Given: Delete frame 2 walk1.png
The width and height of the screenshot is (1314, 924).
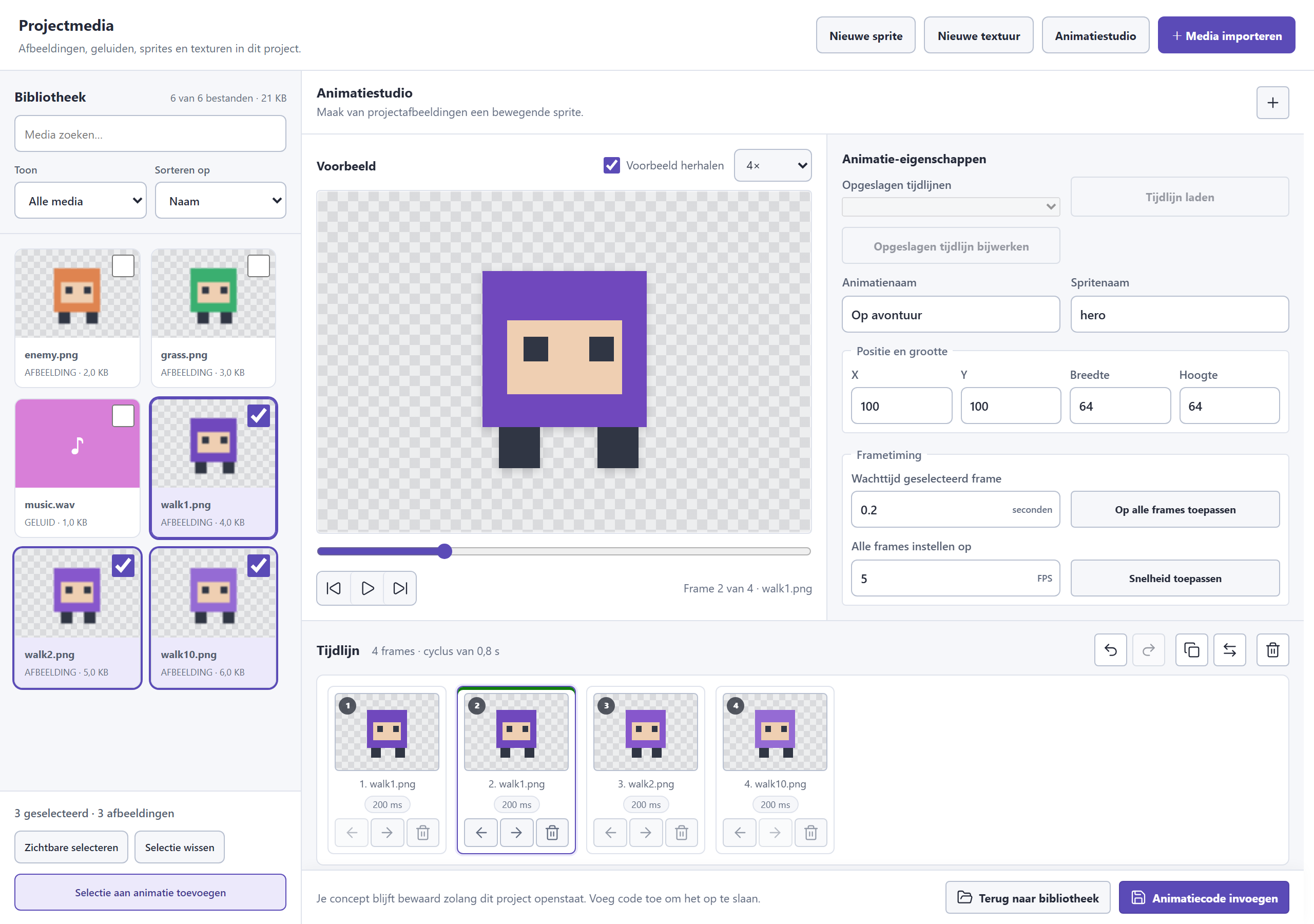Looking at the screenshot, I should coord(552,832).
